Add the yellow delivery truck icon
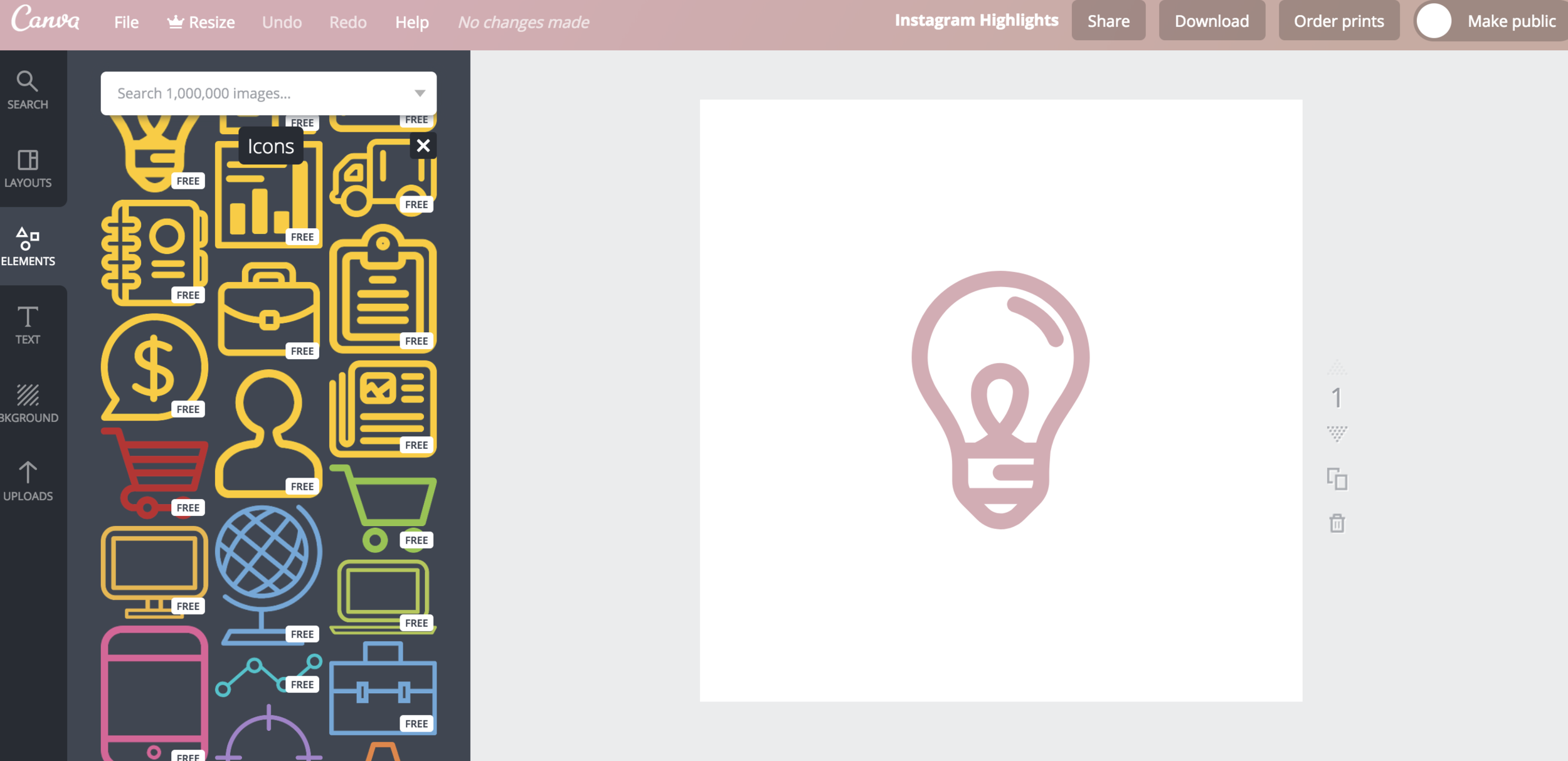Screen dimensions: 1568x761 tap(383, 177)
